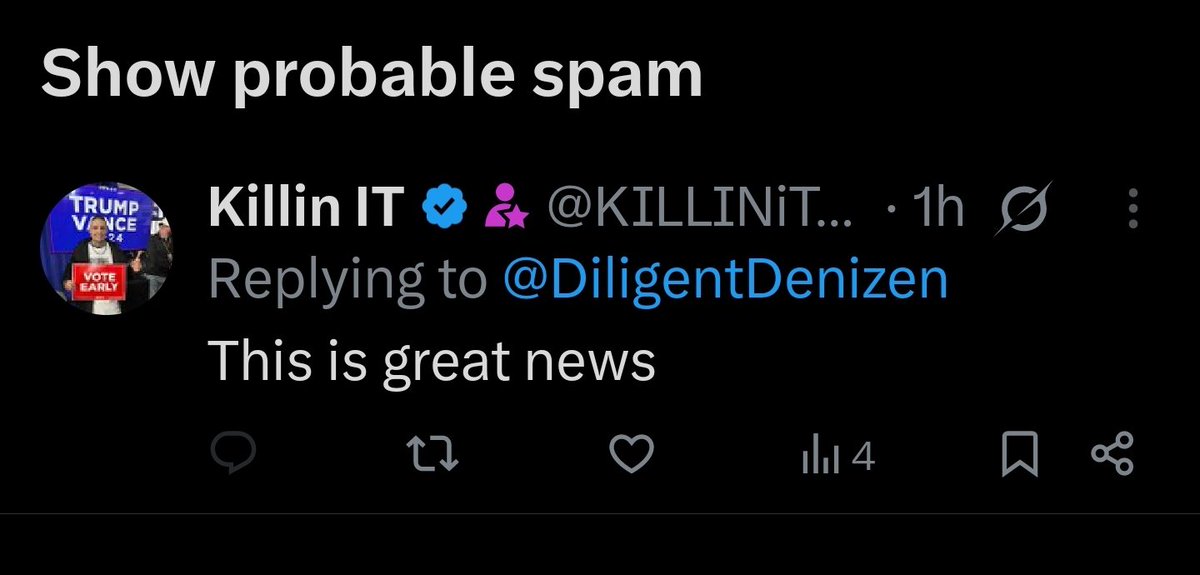Like the post with the heart icon

(631, 457)
